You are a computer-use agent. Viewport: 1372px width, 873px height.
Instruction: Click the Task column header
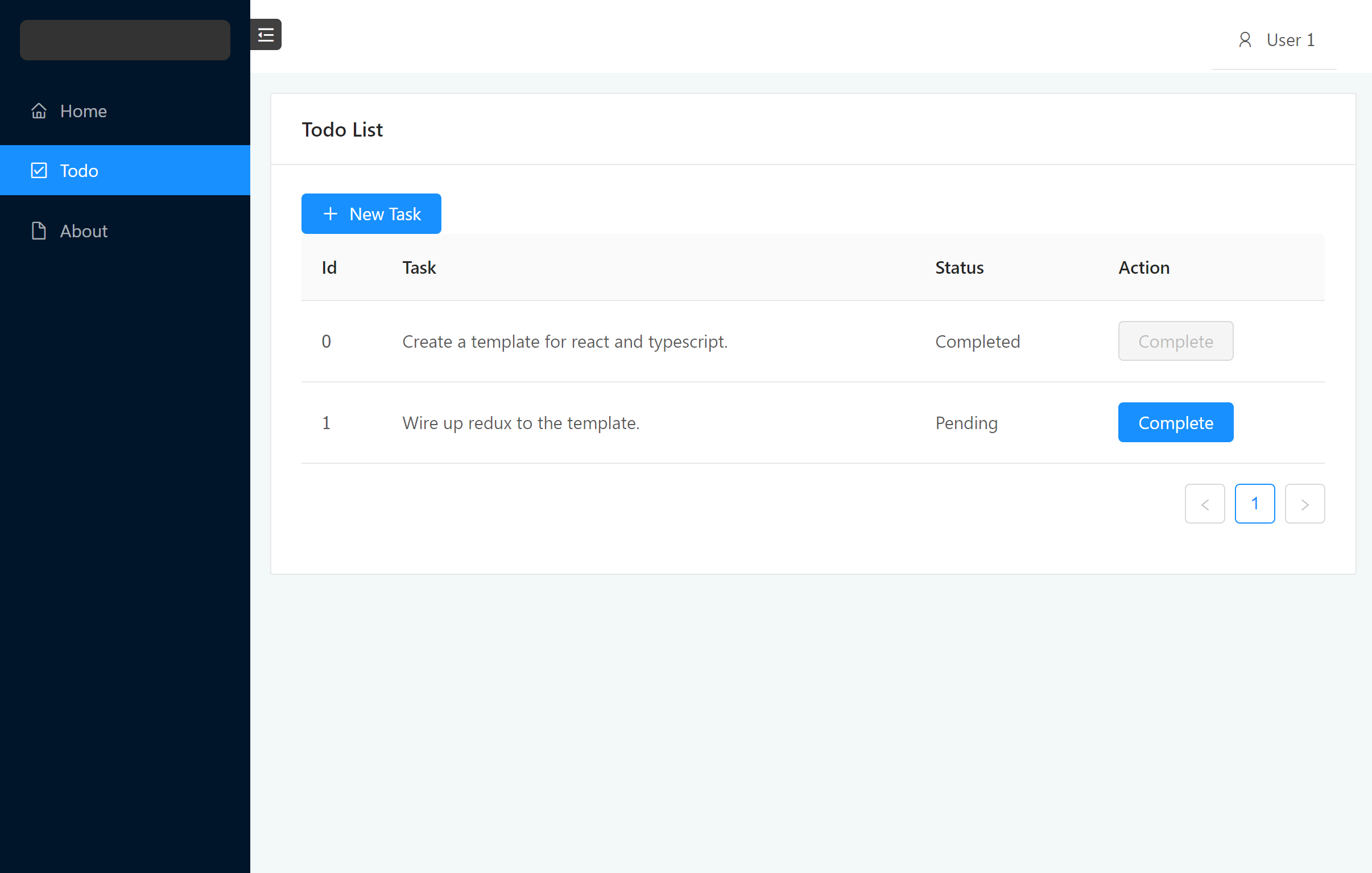[x=419, y=267]
